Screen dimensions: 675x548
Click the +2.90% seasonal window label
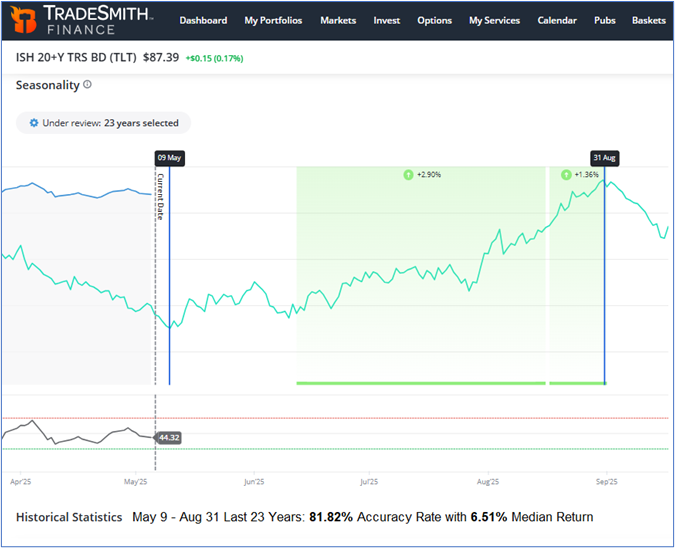tap(429, 175)
